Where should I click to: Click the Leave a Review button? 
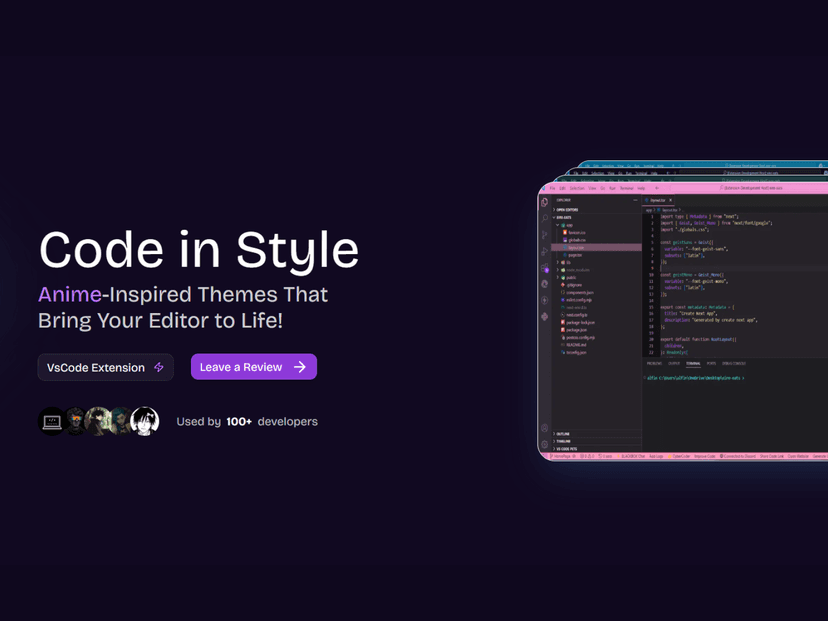point(253,367)
